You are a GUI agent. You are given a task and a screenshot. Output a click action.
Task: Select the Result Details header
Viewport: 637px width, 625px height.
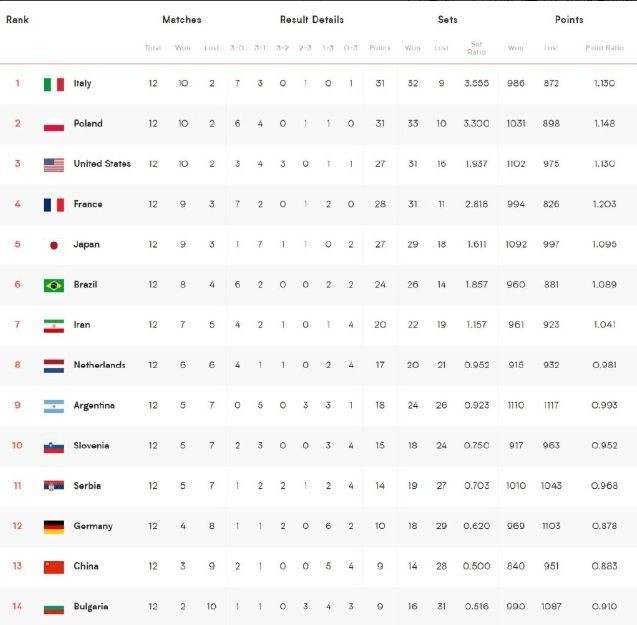pos(312,19)
